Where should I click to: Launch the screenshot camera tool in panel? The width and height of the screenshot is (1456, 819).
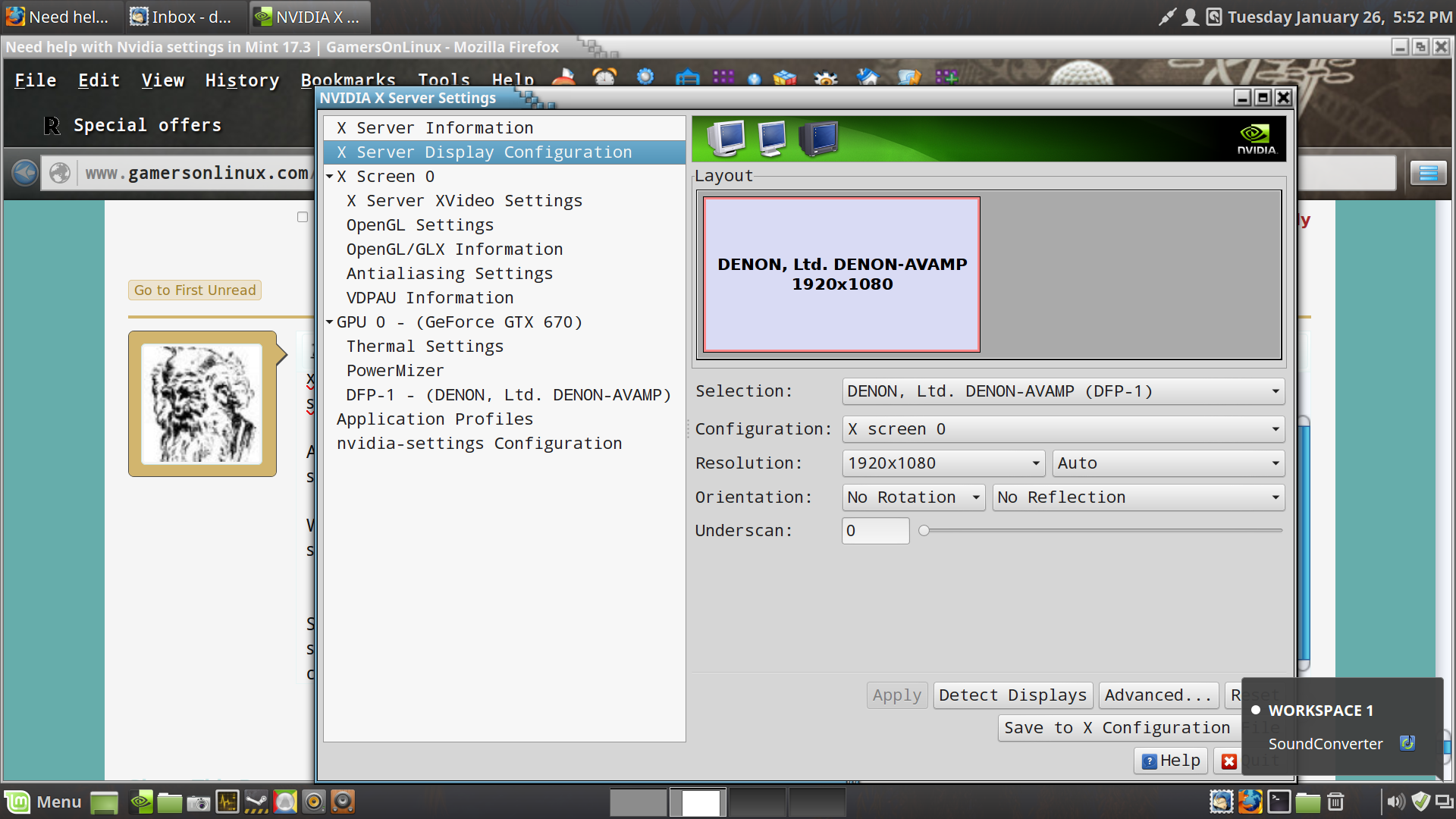[x=199, y=802]
